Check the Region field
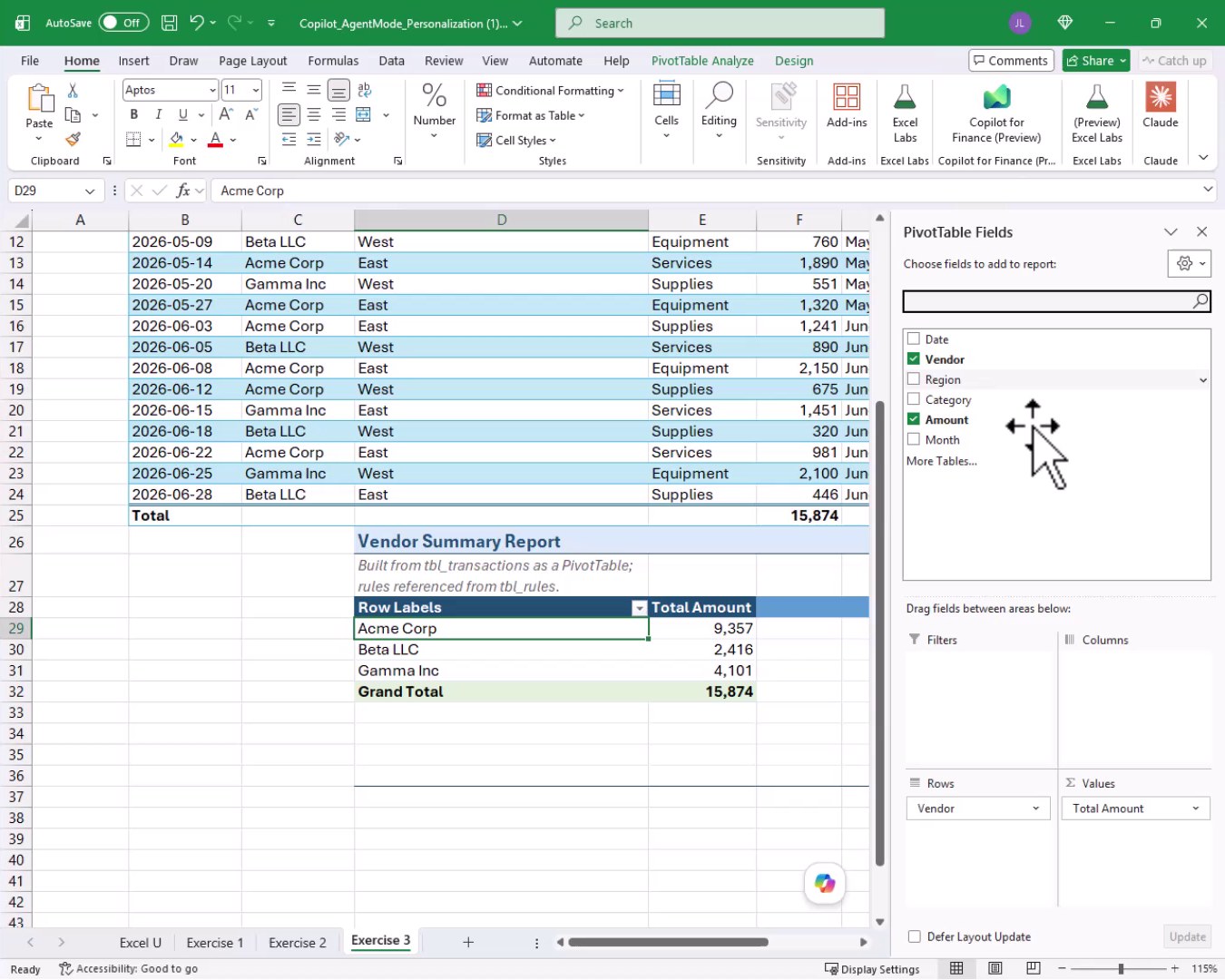The image size is (1225, 980). (914, 379)
